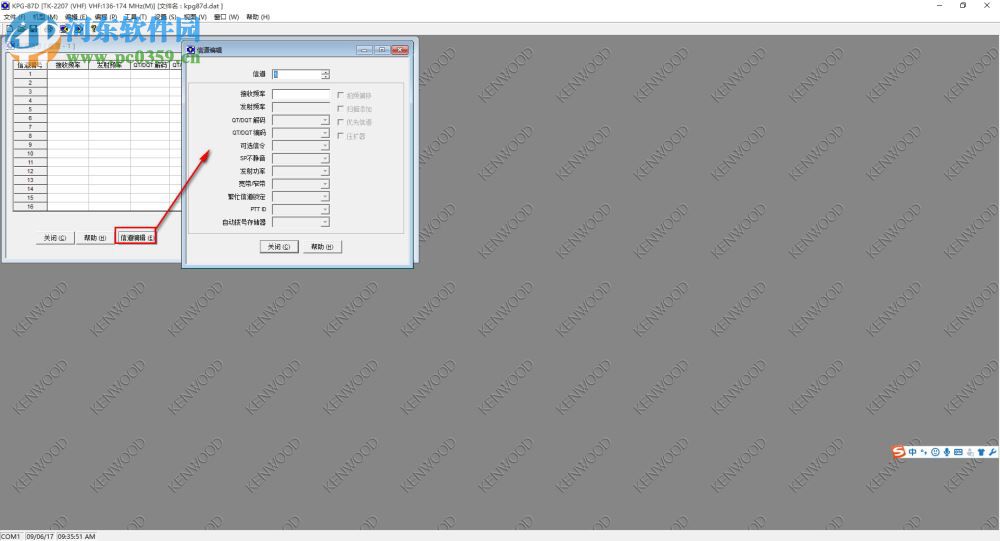Open the 编辑(E) menu

(x=76, y=17)
